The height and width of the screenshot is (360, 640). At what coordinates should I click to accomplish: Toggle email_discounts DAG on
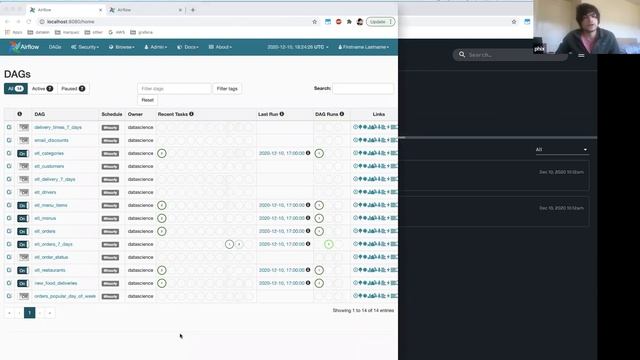tap(23, 140)
